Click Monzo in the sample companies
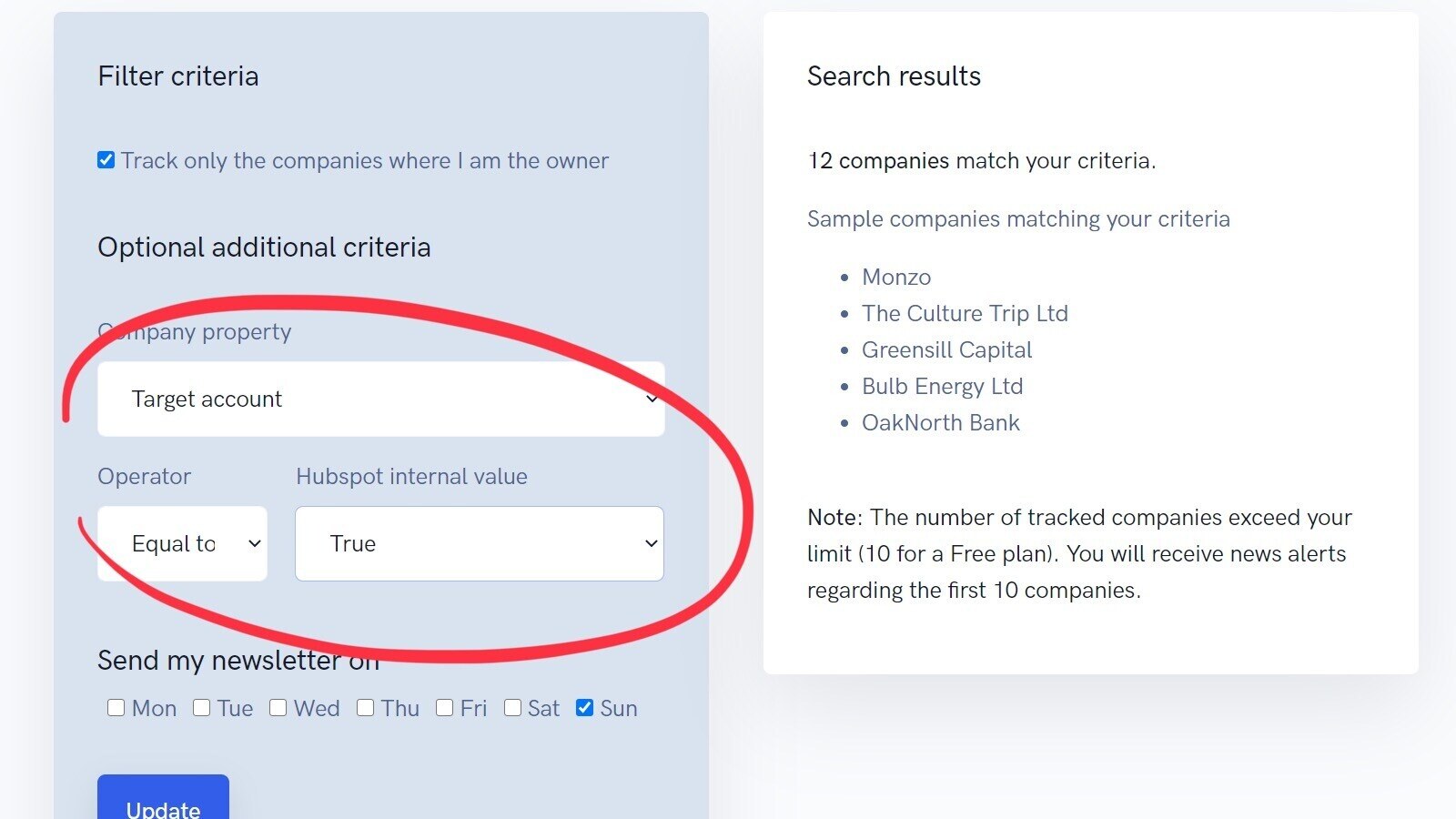This screenshot has width=1456, height=819. (896, 277)
